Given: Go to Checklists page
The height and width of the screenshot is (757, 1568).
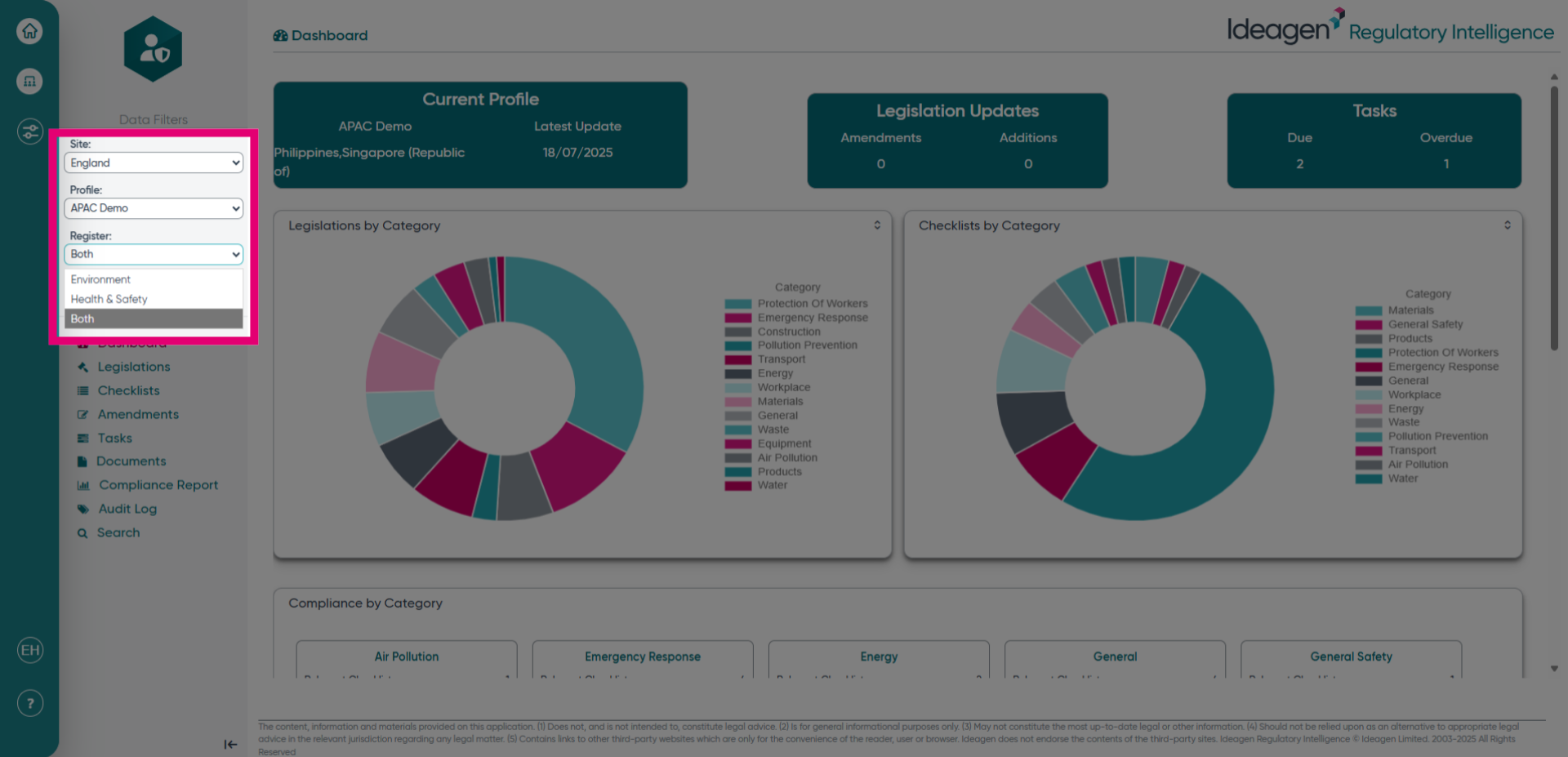Looking at the screenshot, I should (129, 391).
